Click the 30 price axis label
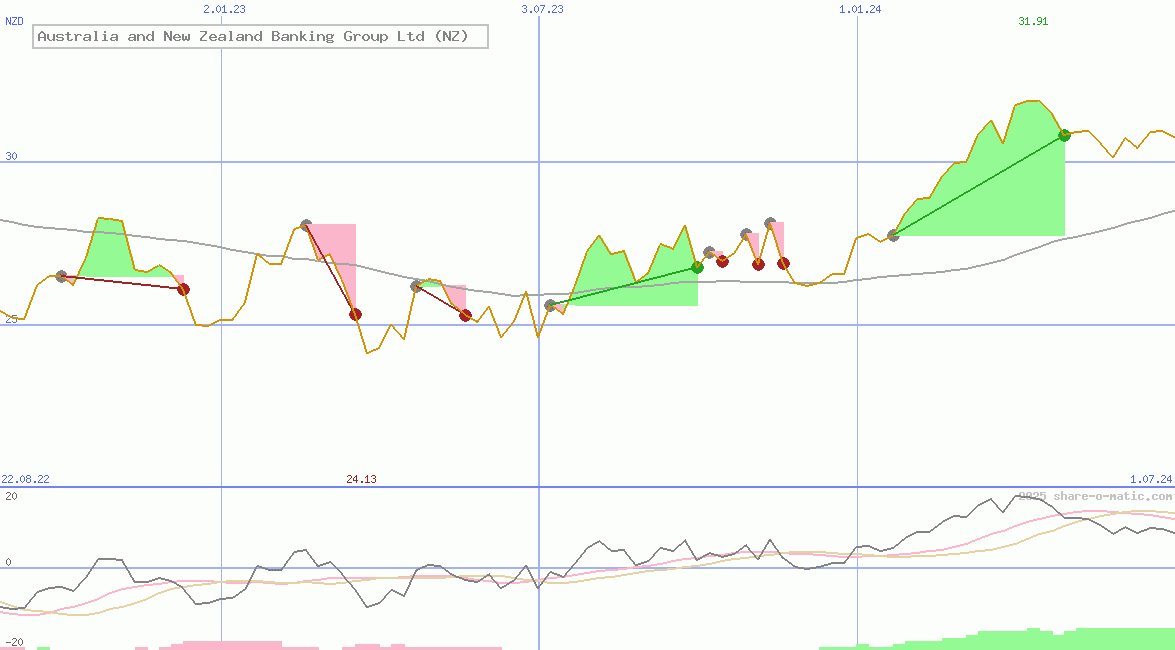 11,156
